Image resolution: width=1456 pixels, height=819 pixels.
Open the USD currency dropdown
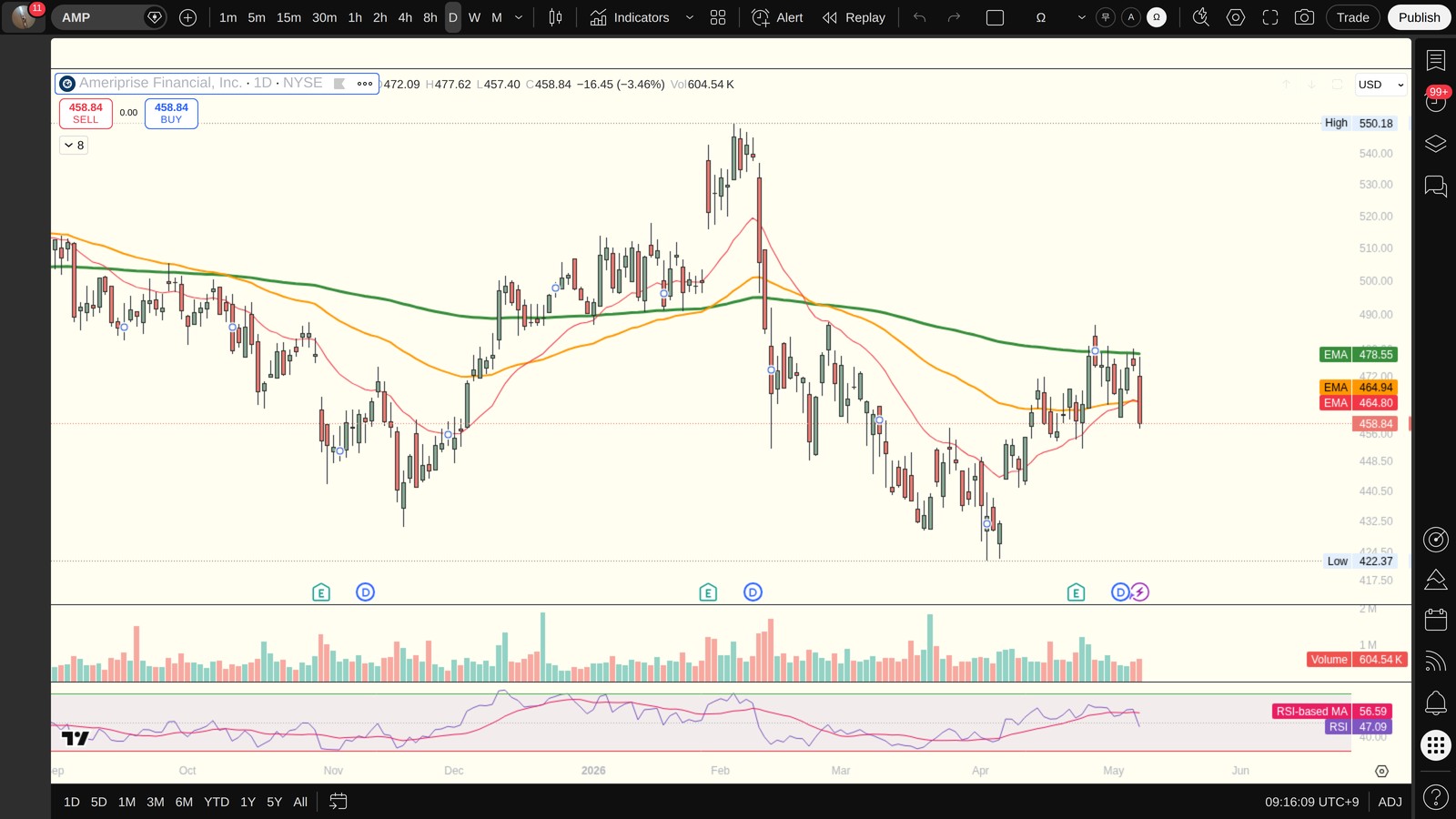(x=1380, y=85)
